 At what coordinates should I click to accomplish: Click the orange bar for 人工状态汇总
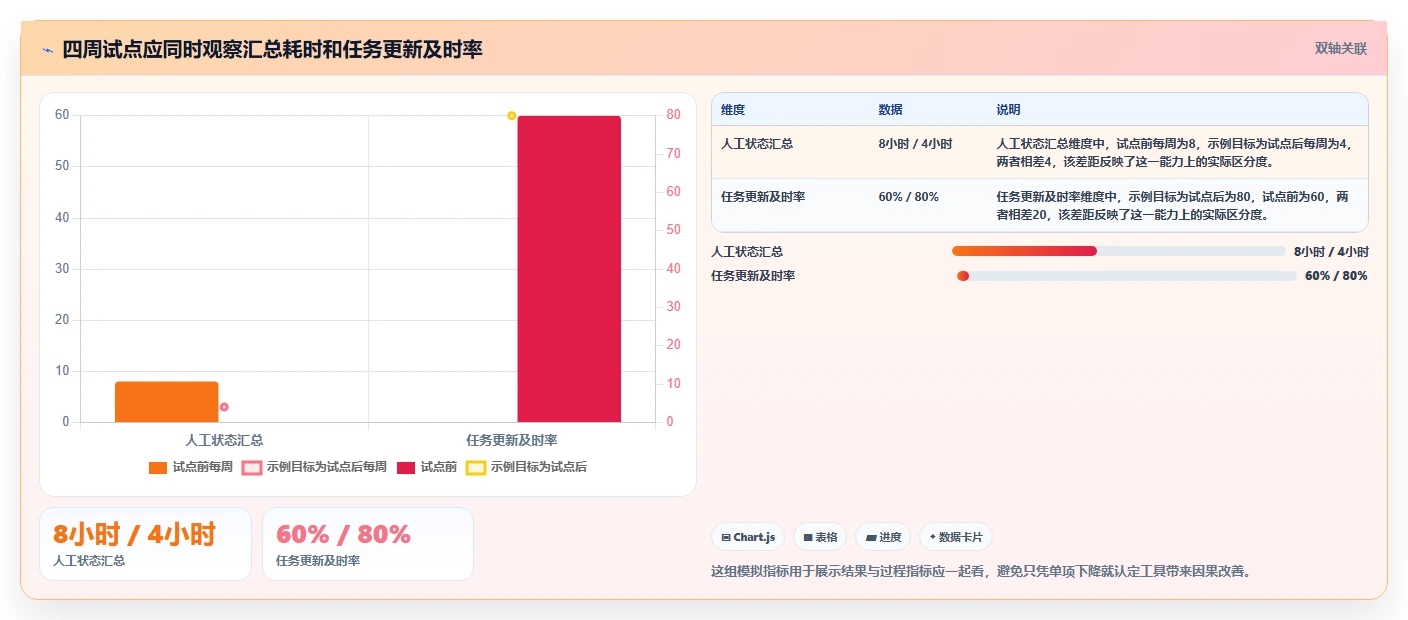(x=167, y=402)
